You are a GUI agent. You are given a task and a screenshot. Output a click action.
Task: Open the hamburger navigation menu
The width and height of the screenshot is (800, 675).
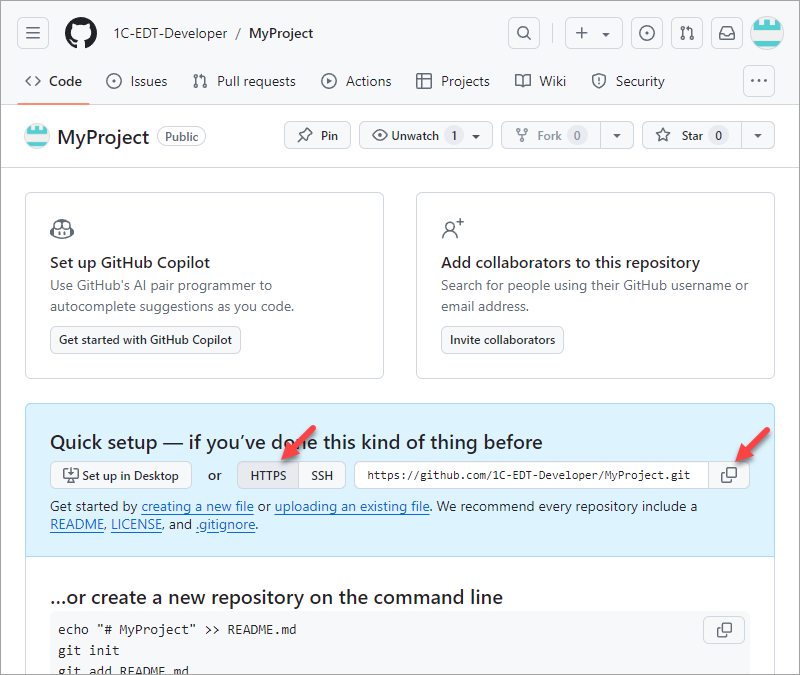[x=33, y=33]
